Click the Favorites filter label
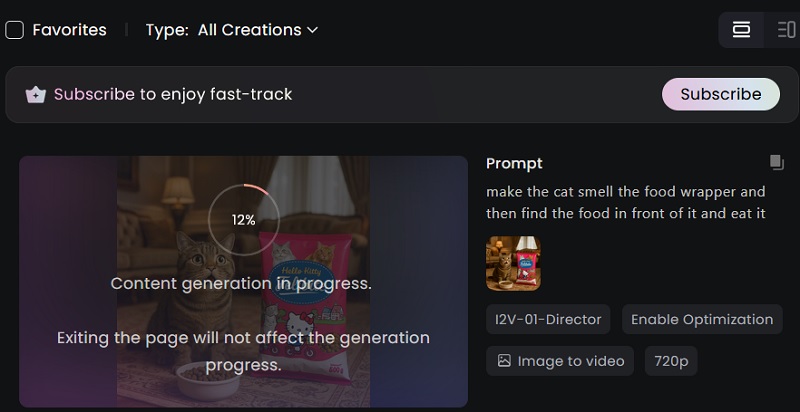The image size is (800, 412). tap(69, 30)
